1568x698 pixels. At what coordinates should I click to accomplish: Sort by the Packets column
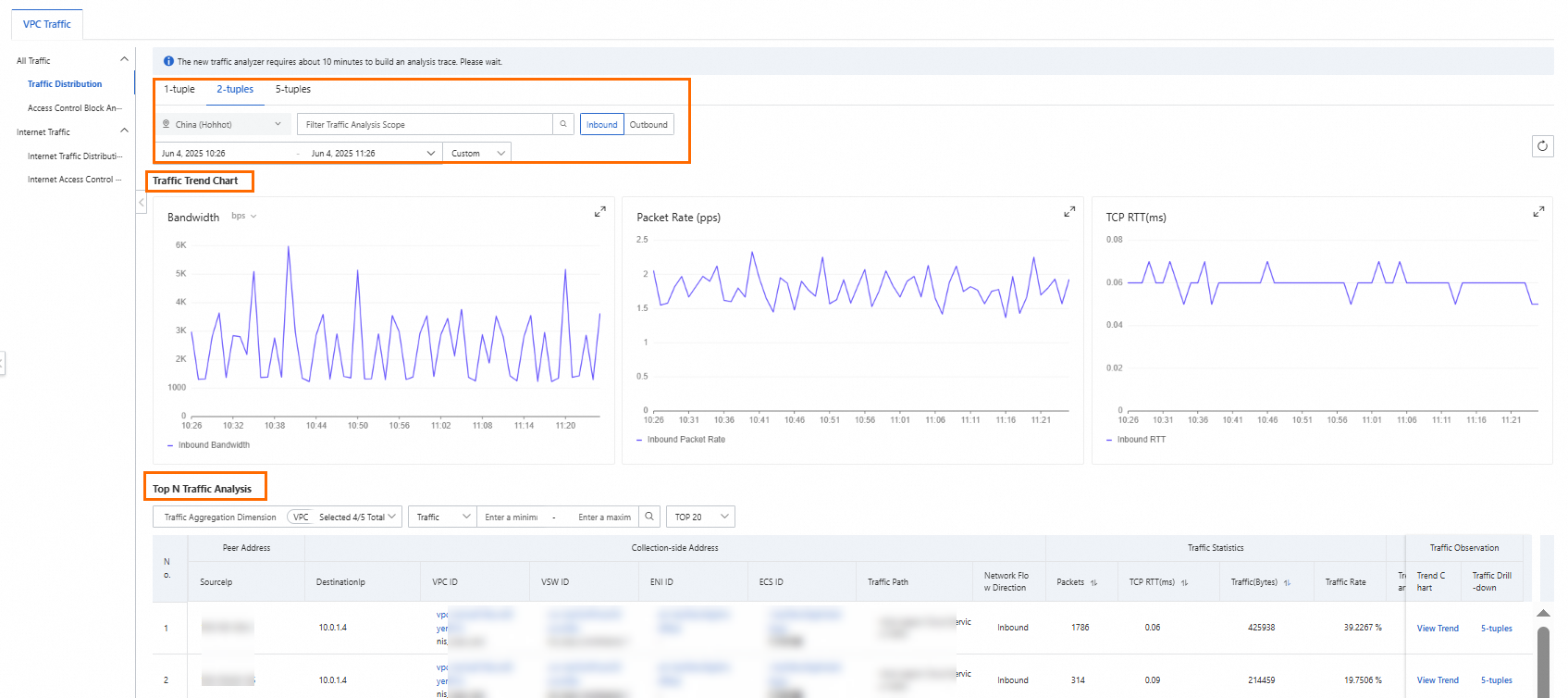click(1093, 583)
